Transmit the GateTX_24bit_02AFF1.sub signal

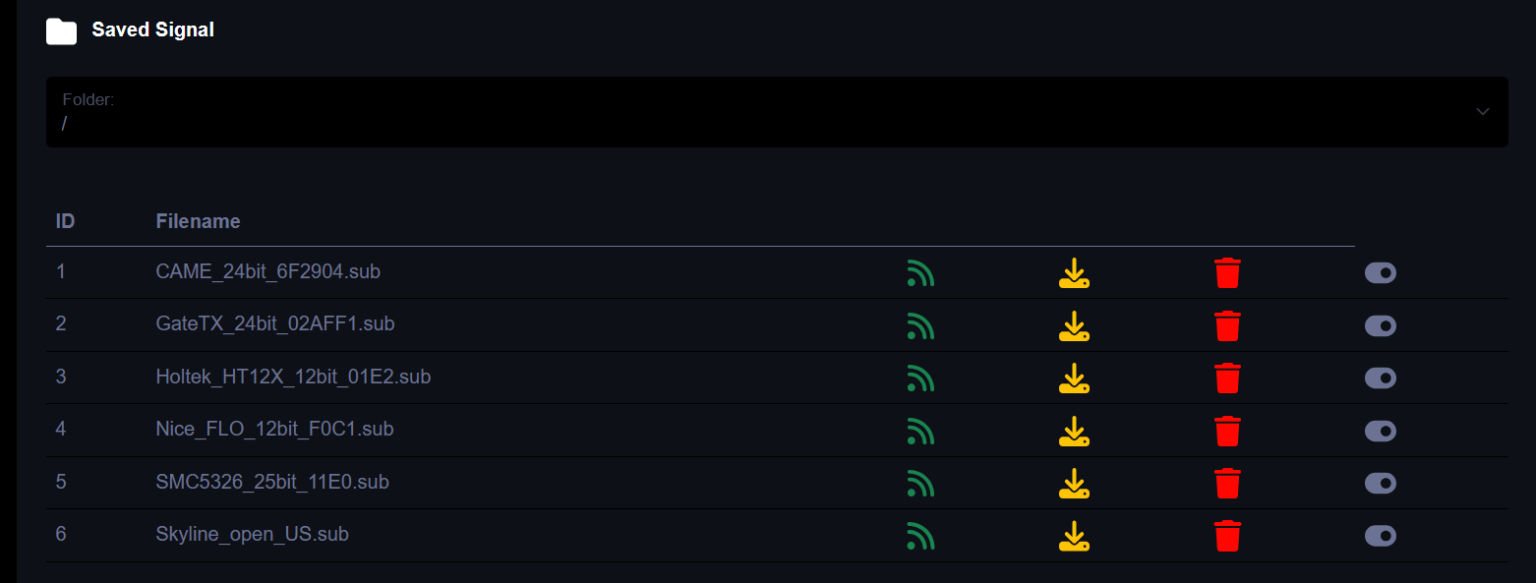tap(920, 326)
